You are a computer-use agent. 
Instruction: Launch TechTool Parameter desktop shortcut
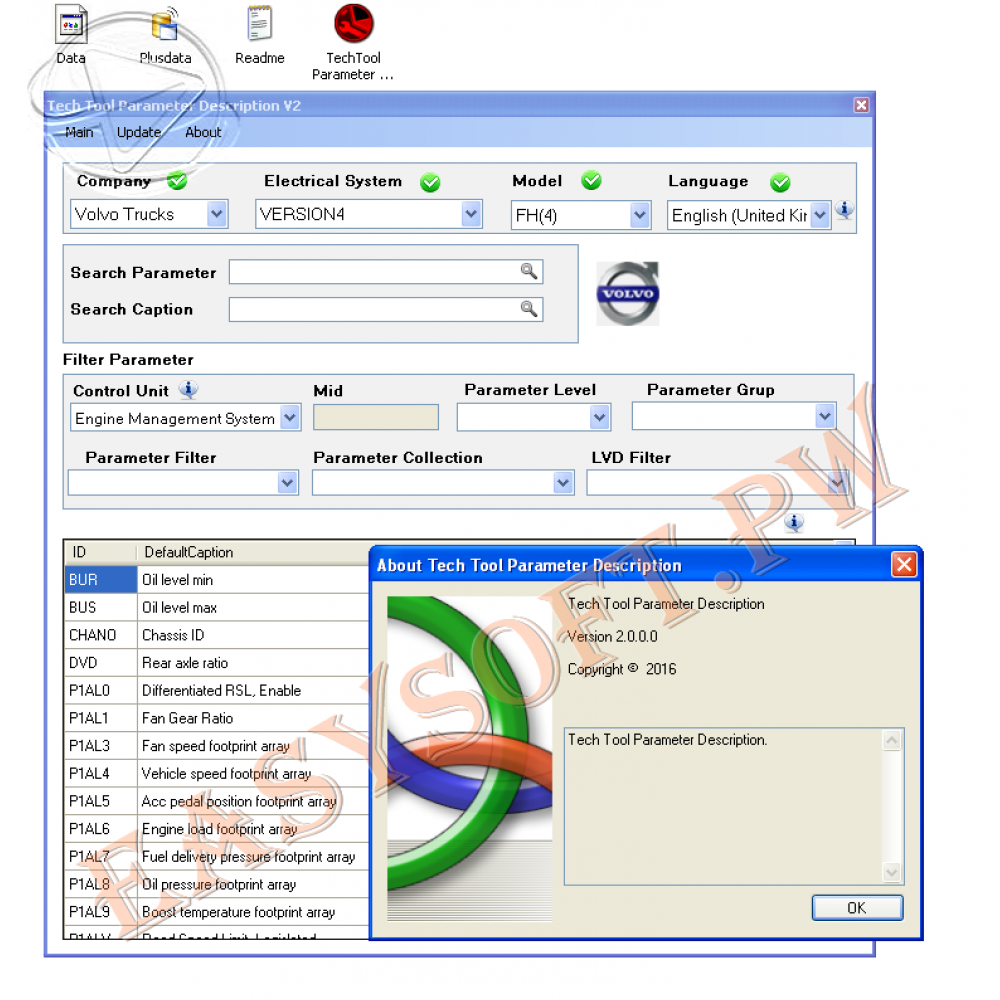[353, 42]
